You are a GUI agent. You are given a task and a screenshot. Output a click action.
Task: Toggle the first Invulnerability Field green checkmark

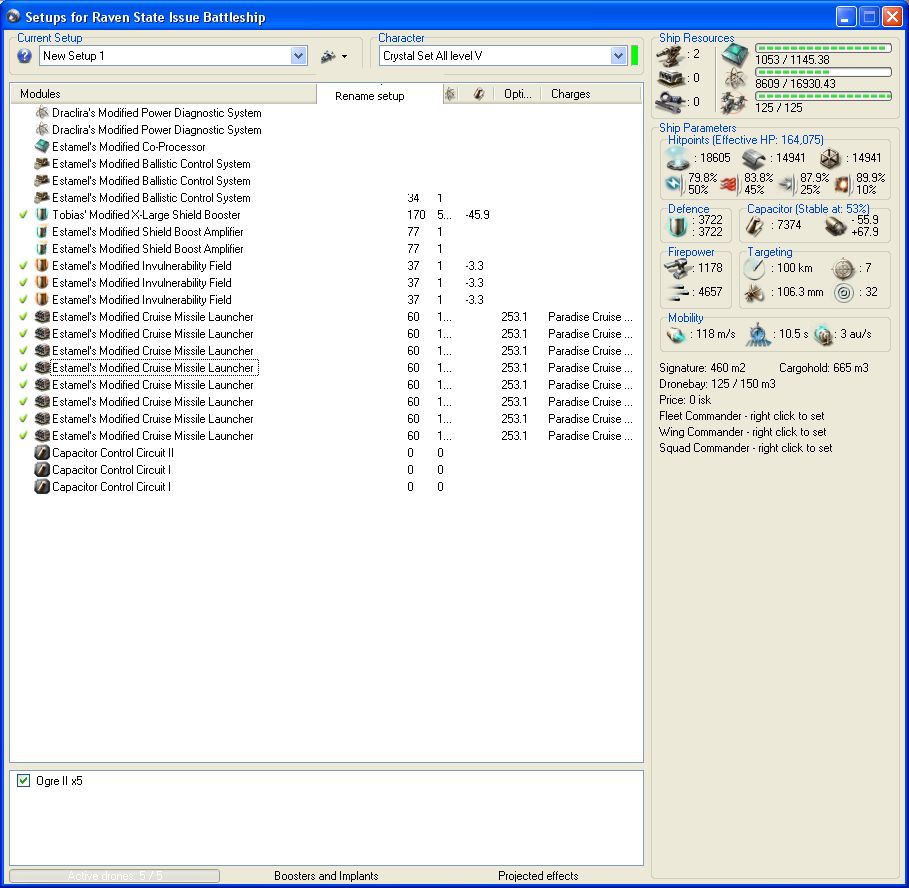[23, 266]
